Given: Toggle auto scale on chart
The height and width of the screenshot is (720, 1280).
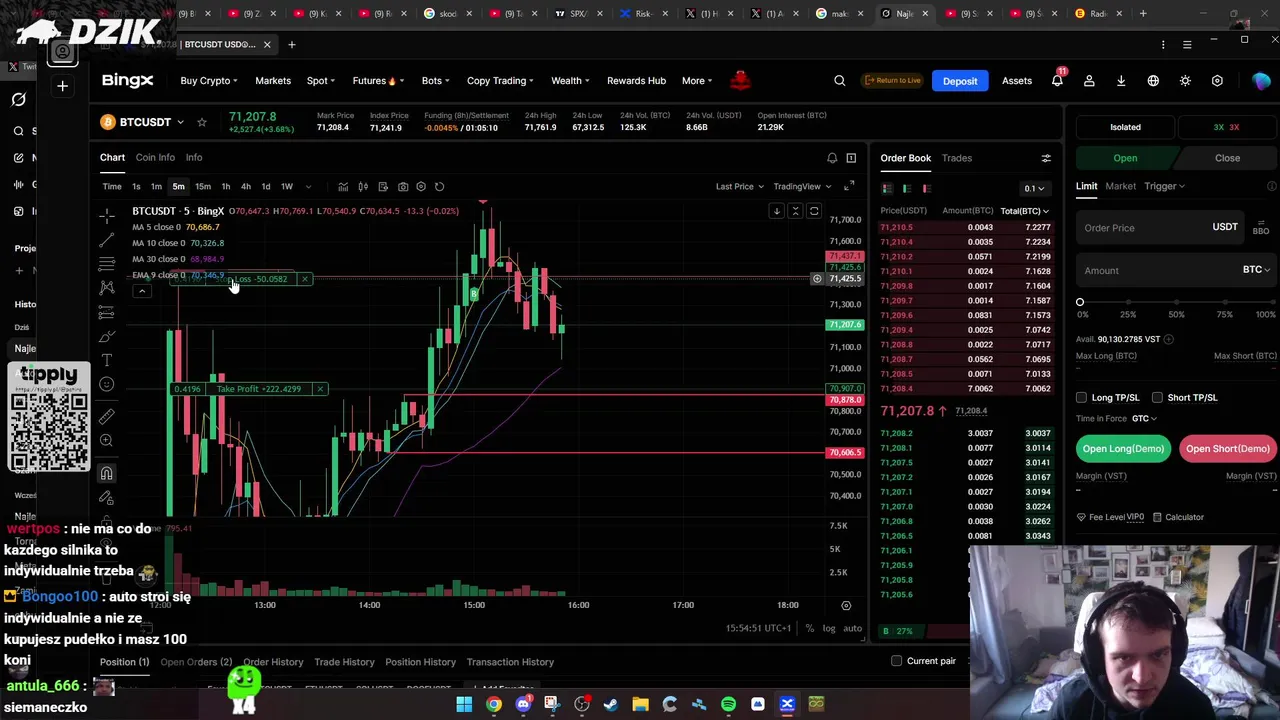Looking at the screenshot, I should [x=852, y=628].
